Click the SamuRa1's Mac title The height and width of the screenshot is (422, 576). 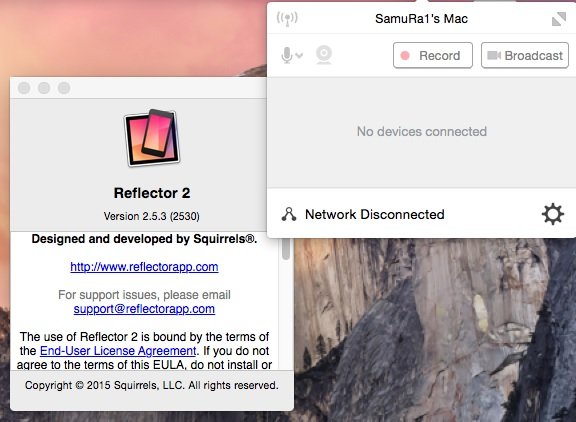[x=421, y=19]
